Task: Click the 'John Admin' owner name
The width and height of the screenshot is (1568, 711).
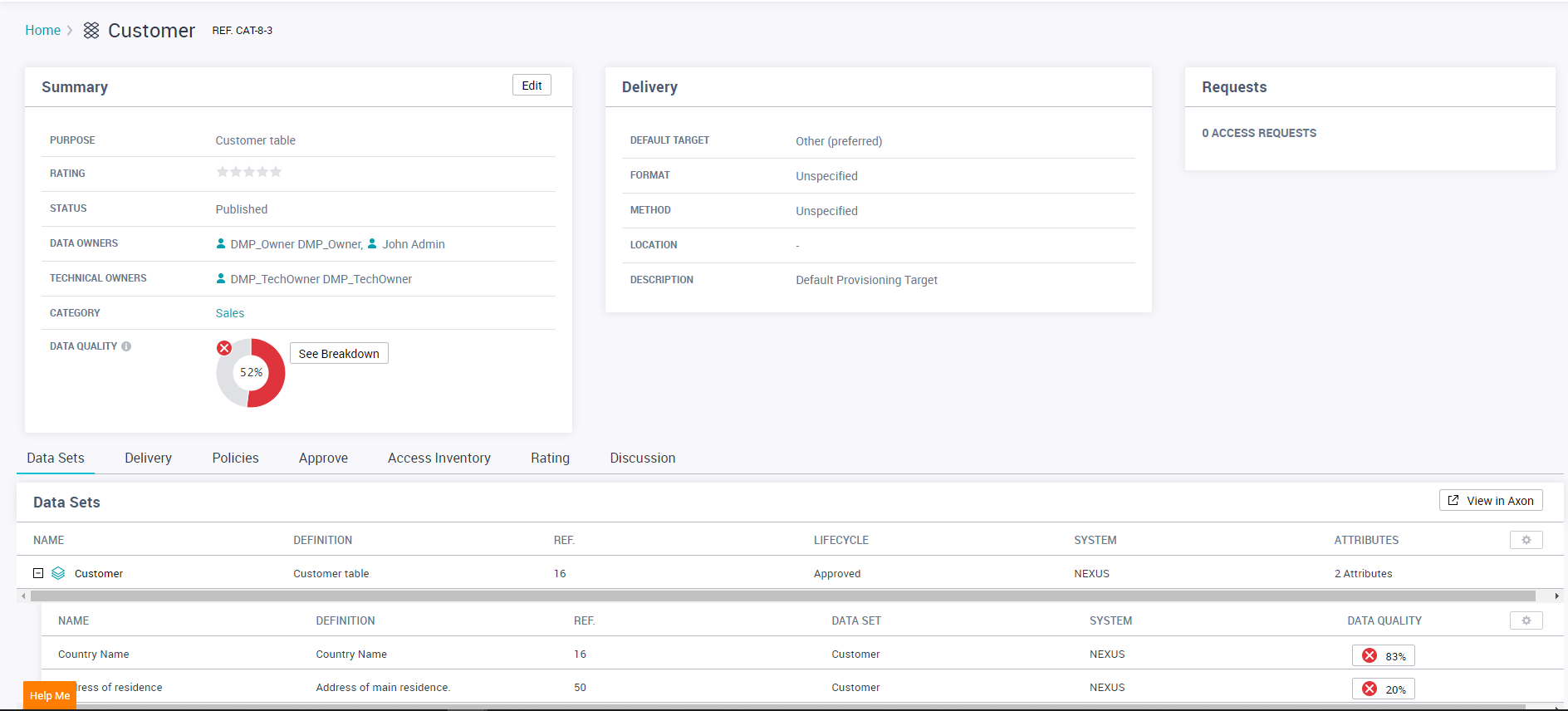Action: [414, 244]
